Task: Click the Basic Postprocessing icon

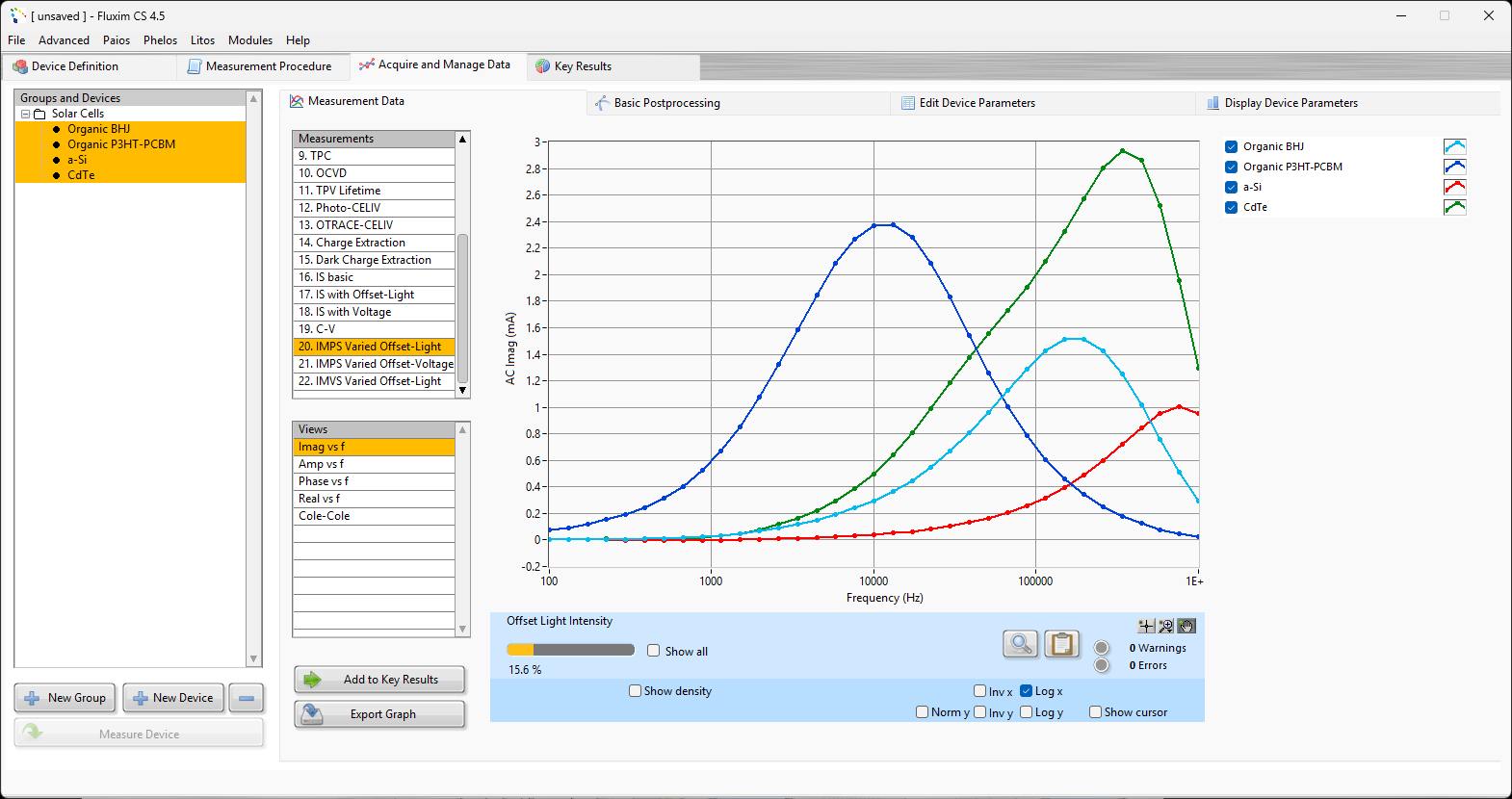Action: (602, 103)
